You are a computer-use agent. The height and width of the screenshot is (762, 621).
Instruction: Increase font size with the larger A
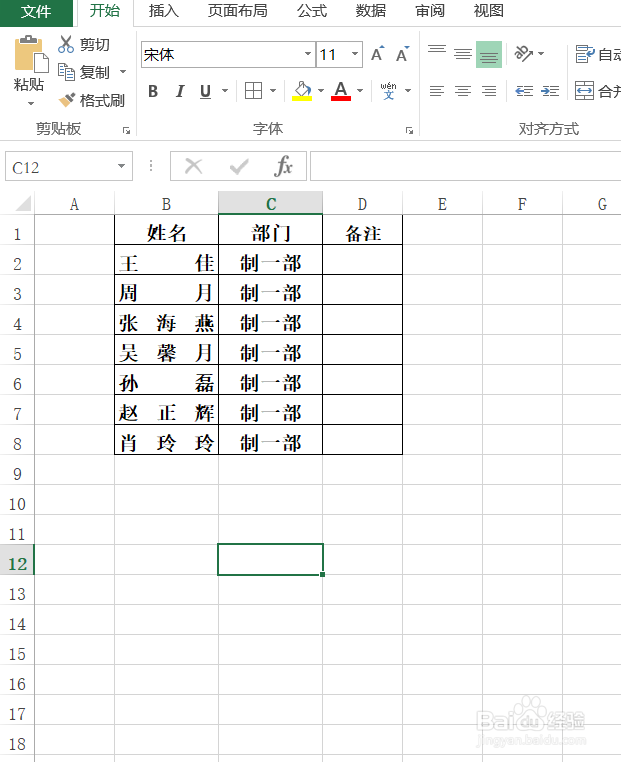[378, 54]
